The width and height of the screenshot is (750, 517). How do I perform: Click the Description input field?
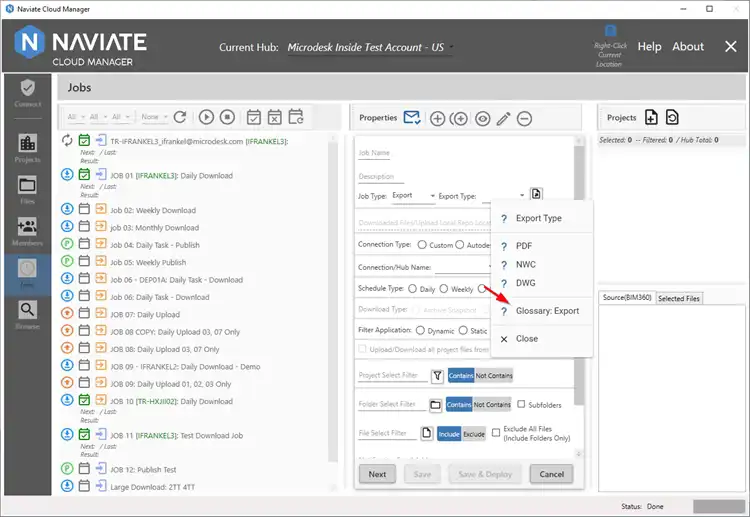[381, 177]
